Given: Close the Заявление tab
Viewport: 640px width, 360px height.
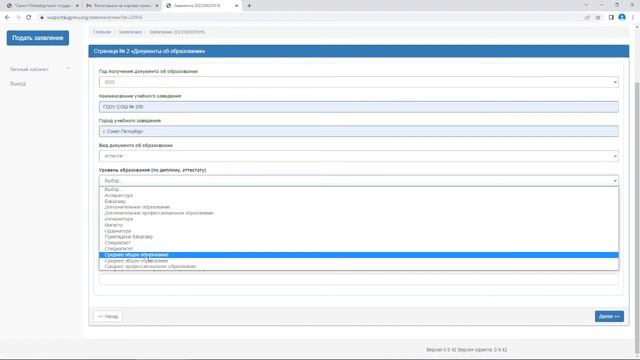Looking at the screenshot, I should click(x=236, y=6).
